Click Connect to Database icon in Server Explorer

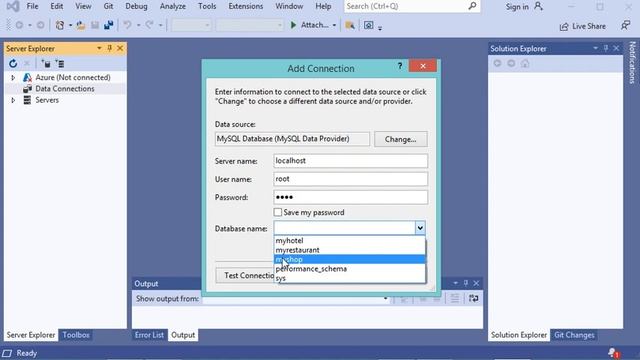coord(46,64)
